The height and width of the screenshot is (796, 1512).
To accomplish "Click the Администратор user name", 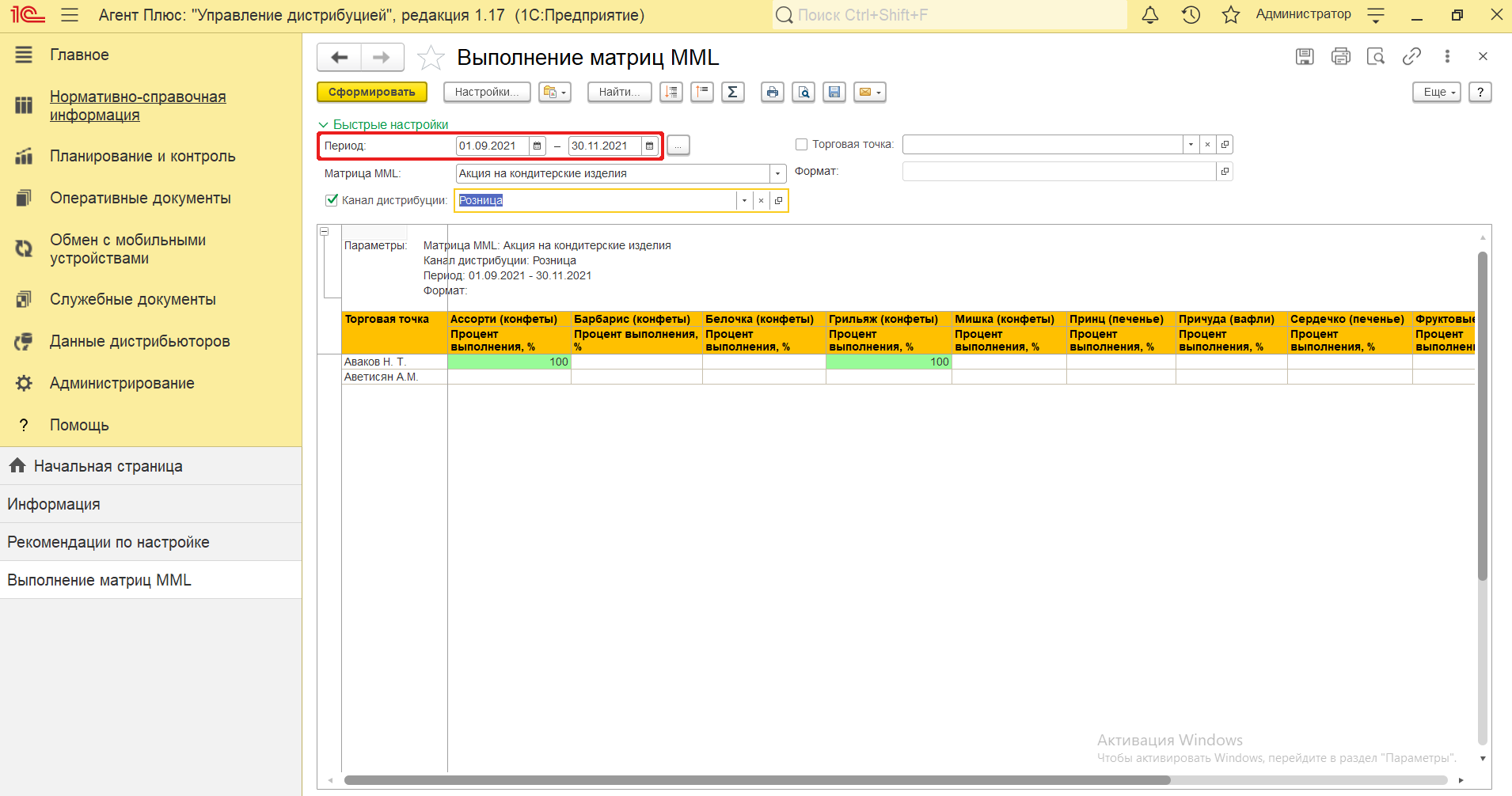I will pos(1303,14).
